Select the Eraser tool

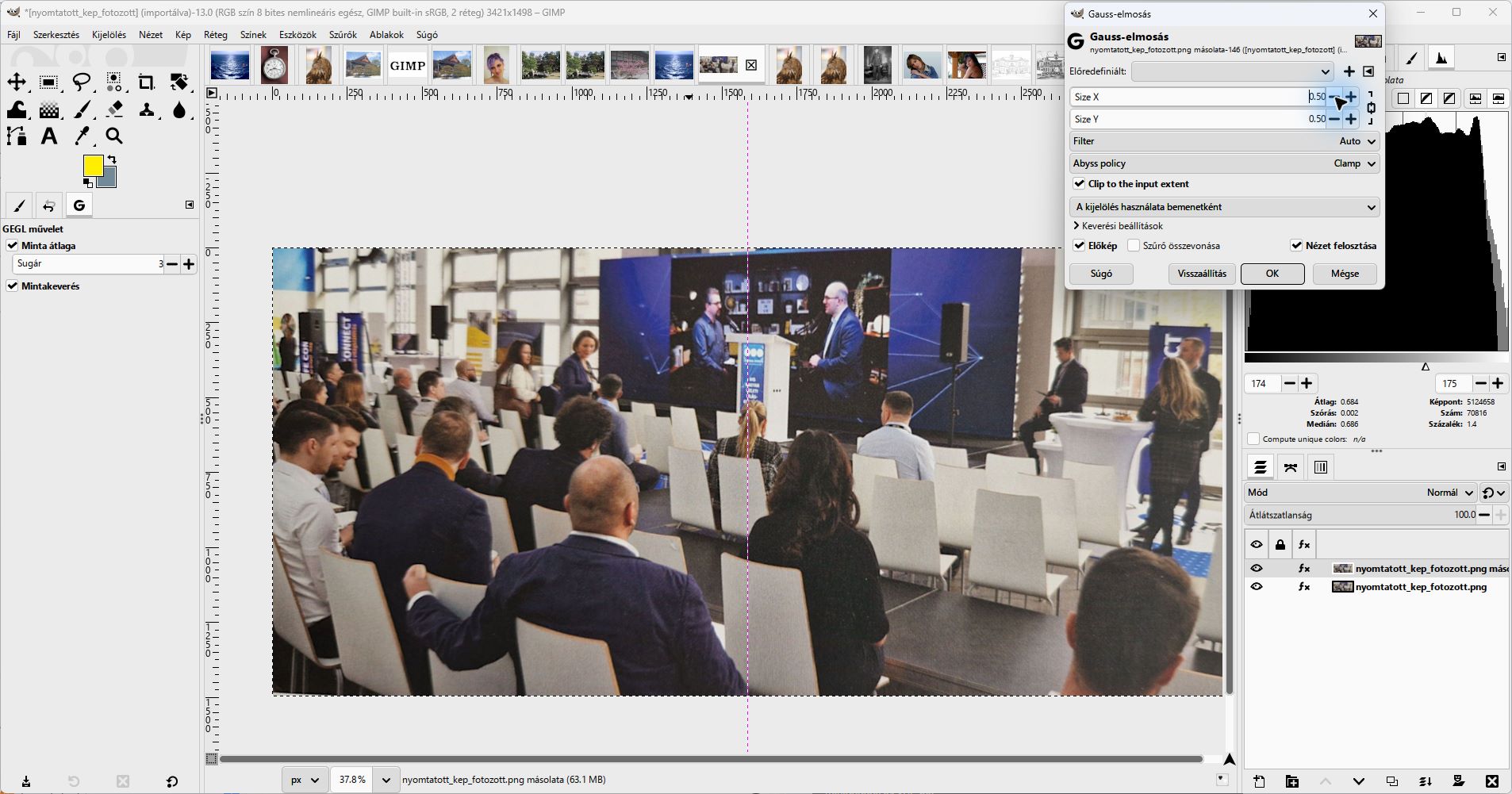(114, 109)
